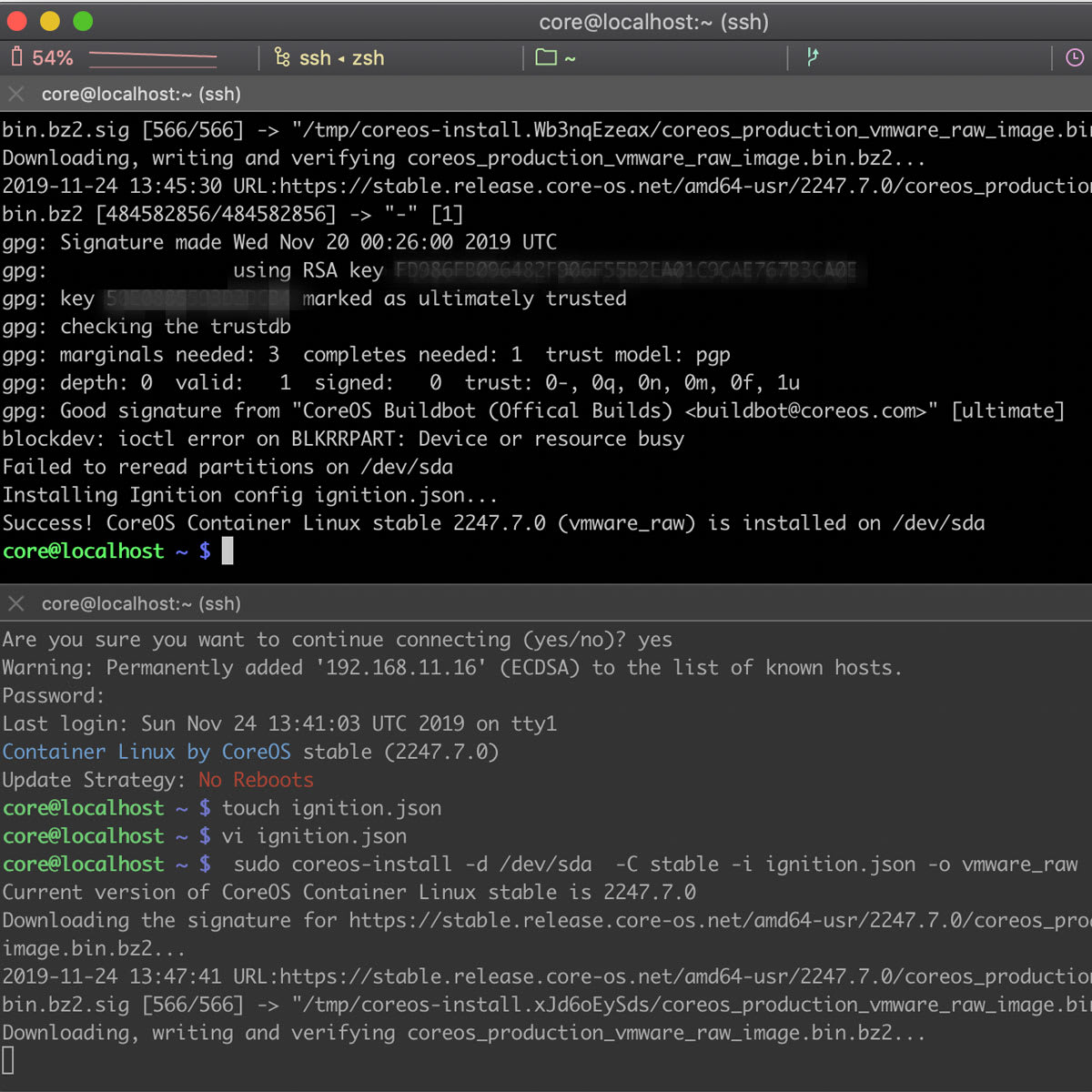This screenshot has height=1092, width=1092.
Task: Click the ssh job branch icon
Action: click(x=282, y=57)
